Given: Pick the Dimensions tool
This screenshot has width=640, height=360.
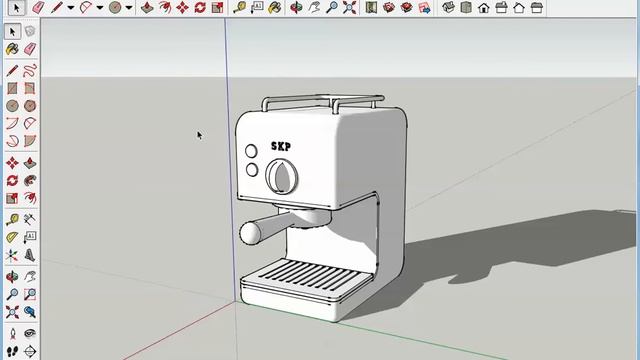Looking at the screenshot, I should click(30, 220).
